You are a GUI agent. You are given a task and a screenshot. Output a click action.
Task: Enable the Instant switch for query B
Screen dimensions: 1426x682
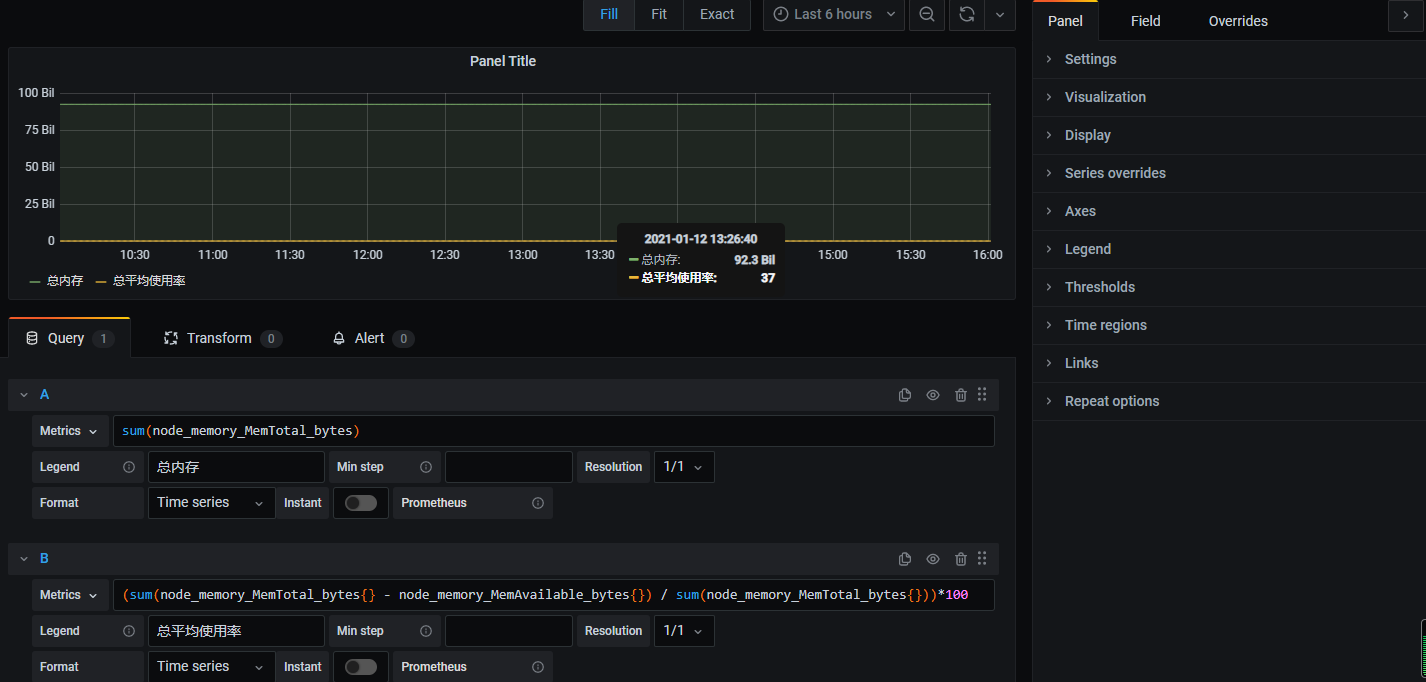tap(360, 667)
